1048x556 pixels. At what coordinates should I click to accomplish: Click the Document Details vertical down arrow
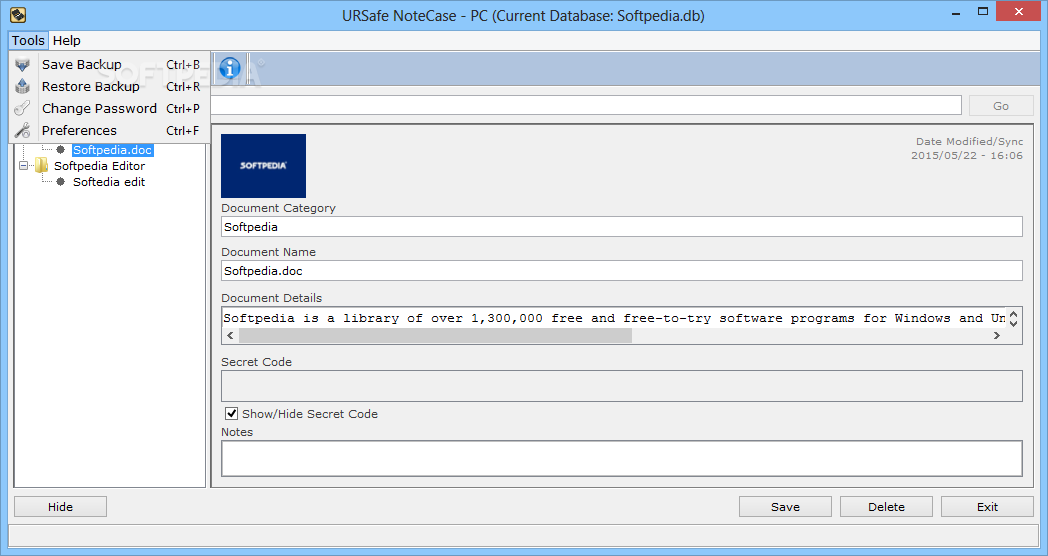[1013, 323]
